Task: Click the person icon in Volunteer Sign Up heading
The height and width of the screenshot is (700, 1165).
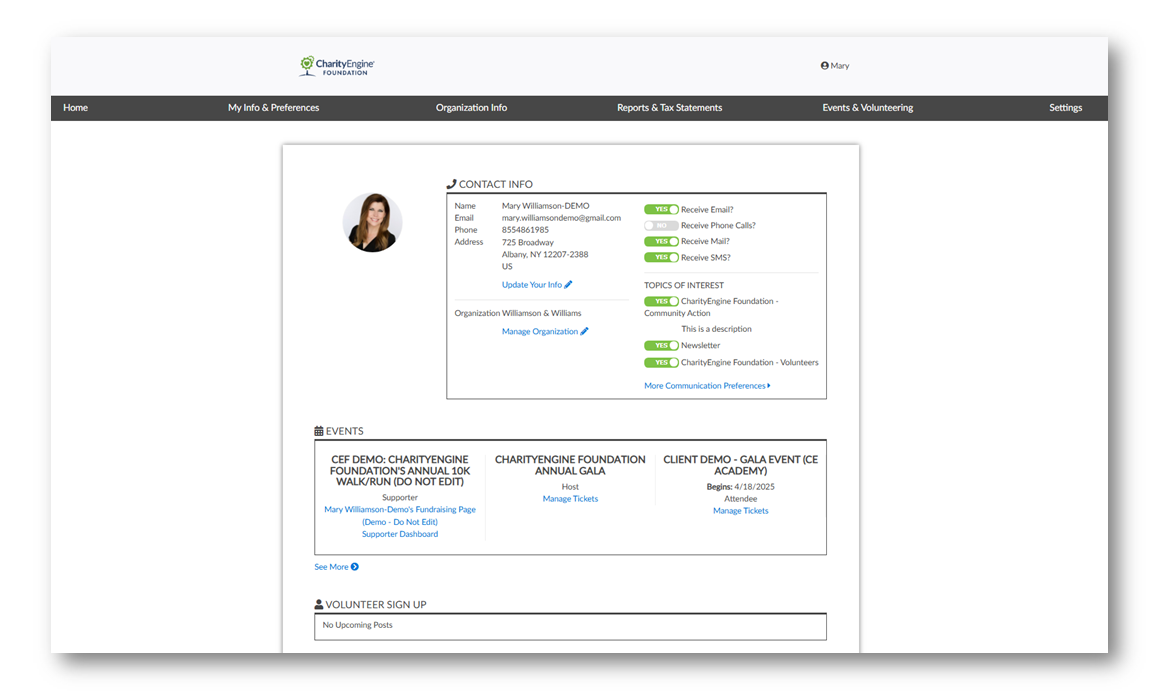Action: [319, 605]
